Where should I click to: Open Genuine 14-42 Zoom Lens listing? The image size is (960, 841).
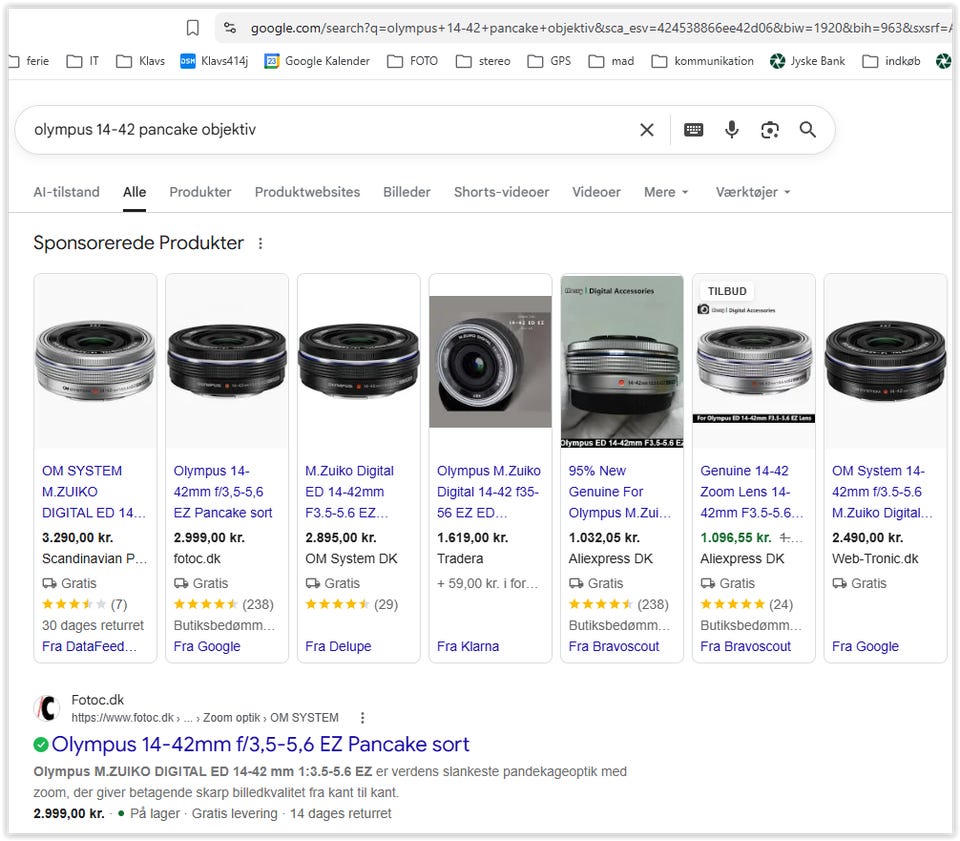(751, 492)
